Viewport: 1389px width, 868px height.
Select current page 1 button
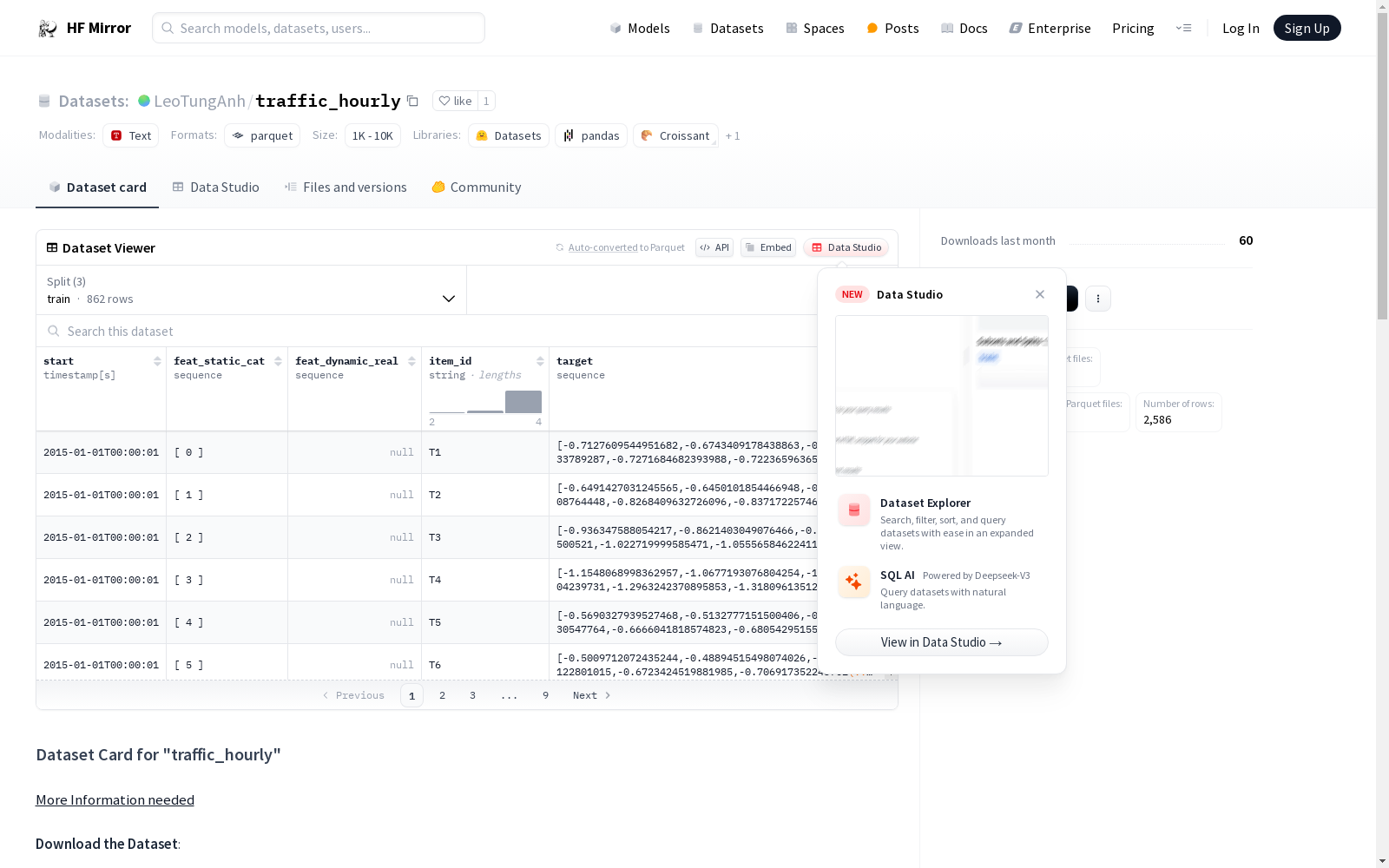pyautogui.click(x=411, y=695)
